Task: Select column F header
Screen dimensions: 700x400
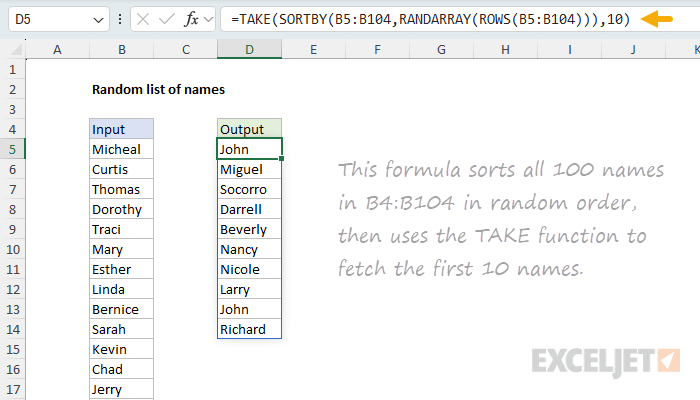Action: click(377, 50)
